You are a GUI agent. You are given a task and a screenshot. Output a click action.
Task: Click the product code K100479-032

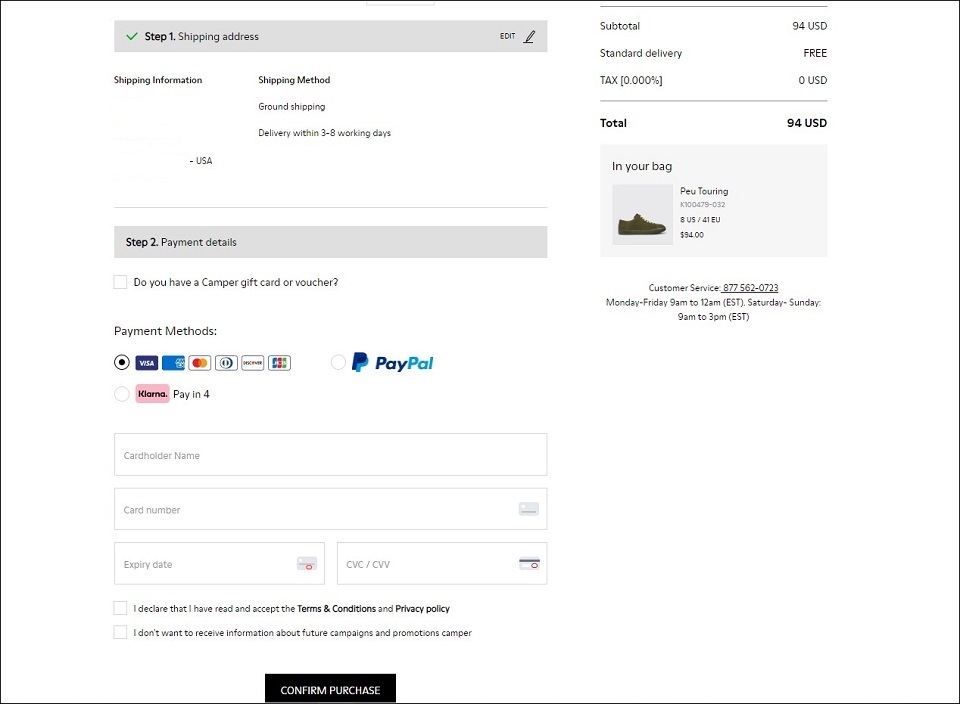tap(702, 204)
